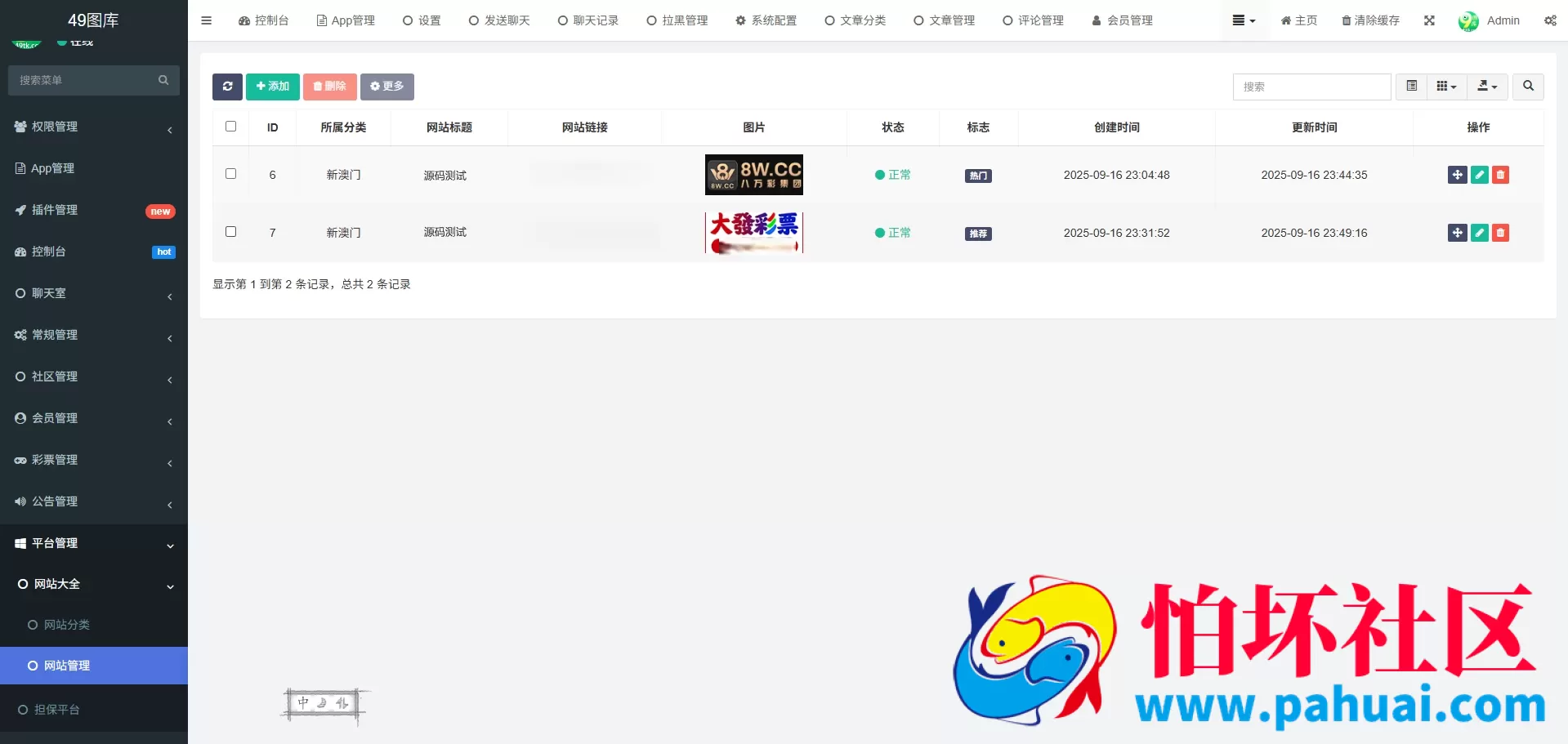Click the 添加 button to add a record
Screen dimensions: 1568x744
pos(272,87)
